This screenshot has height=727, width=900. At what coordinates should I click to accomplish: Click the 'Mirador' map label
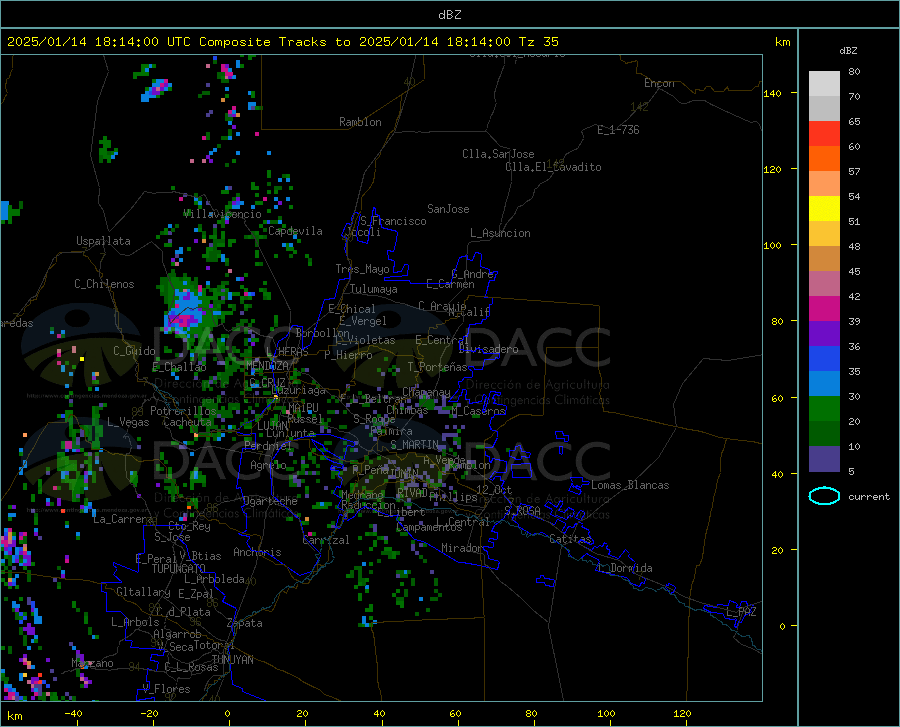pyautogui.click(x=461, y=548)
